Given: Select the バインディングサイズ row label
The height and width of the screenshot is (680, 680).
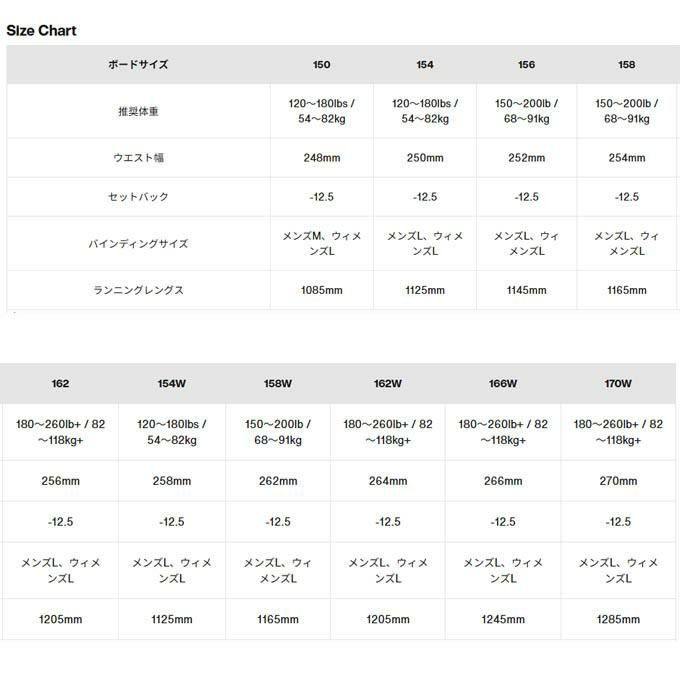Looking at the screenshot, I should 138,244.
